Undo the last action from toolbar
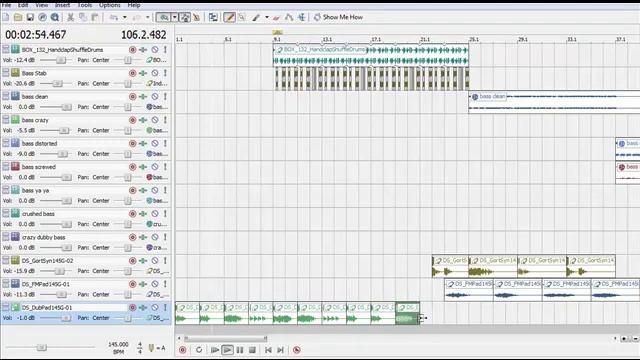The height and width of the screenshot is (360, 640). pos(114,17)
